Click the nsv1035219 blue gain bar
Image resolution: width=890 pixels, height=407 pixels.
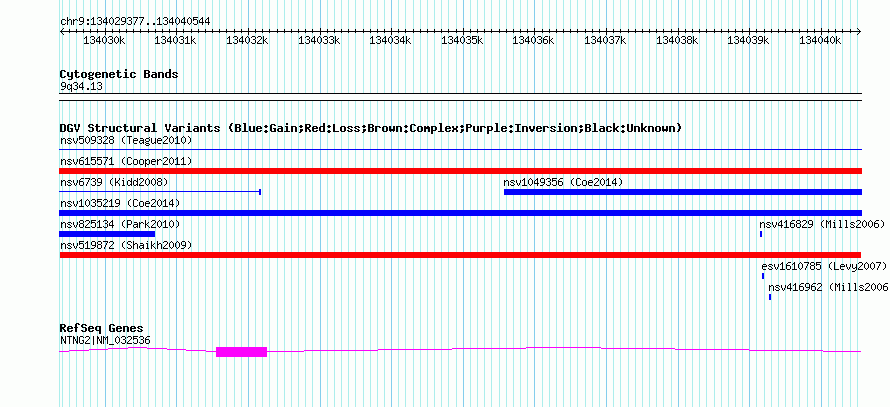pos(461,213)
